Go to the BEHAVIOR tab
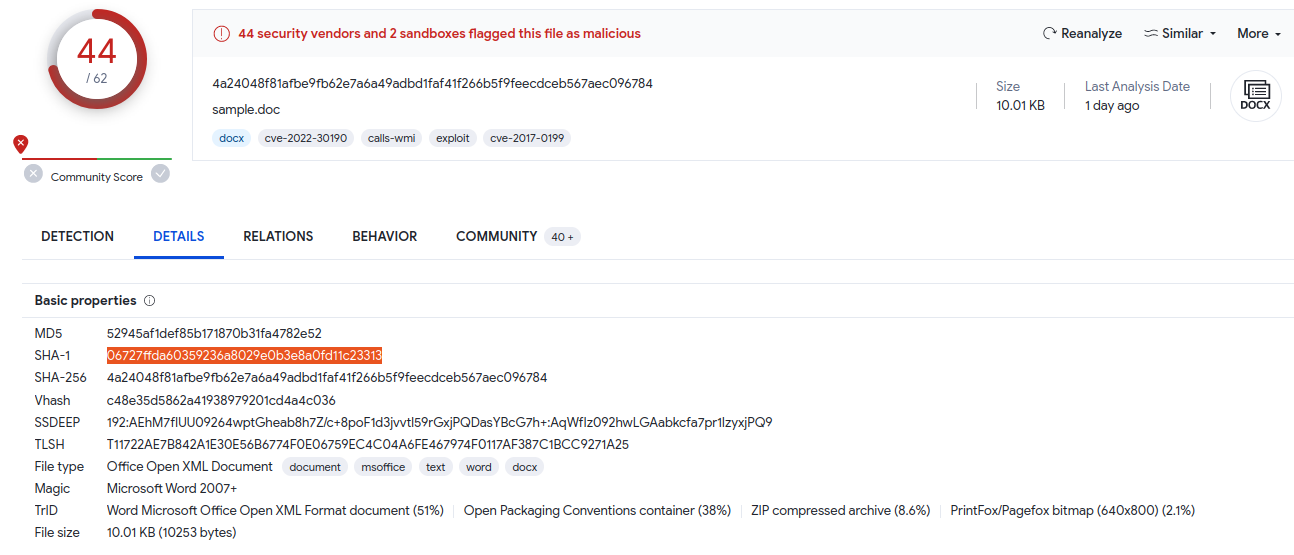The height and width of the screenshot is (555, 1294). [385, 237]
